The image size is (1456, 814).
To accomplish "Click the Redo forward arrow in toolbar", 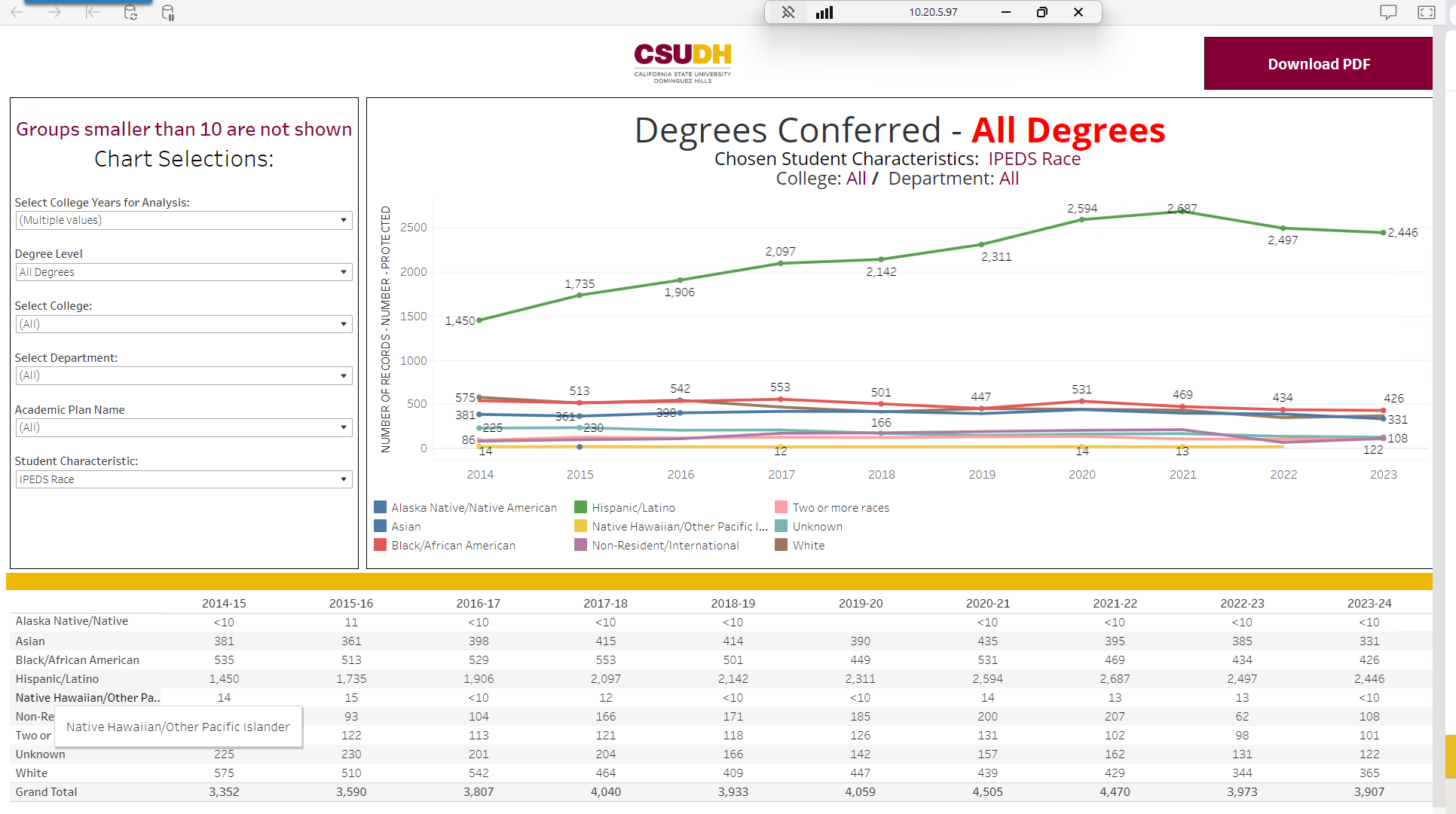I will [54, 12].
